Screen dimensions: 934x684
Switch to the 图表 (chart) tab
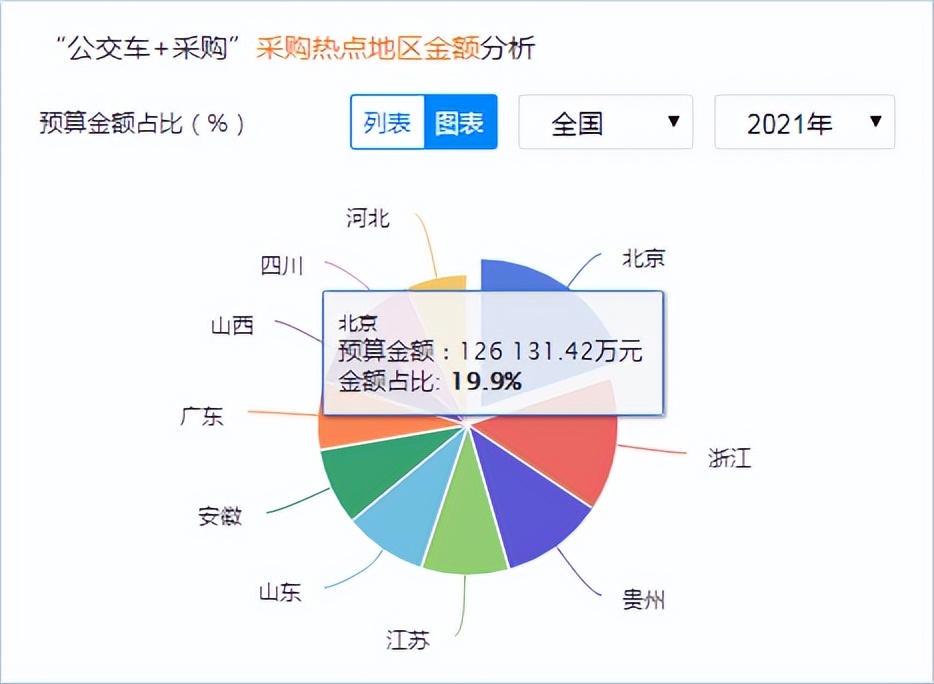pyautogui.click(x=458, y=121)
